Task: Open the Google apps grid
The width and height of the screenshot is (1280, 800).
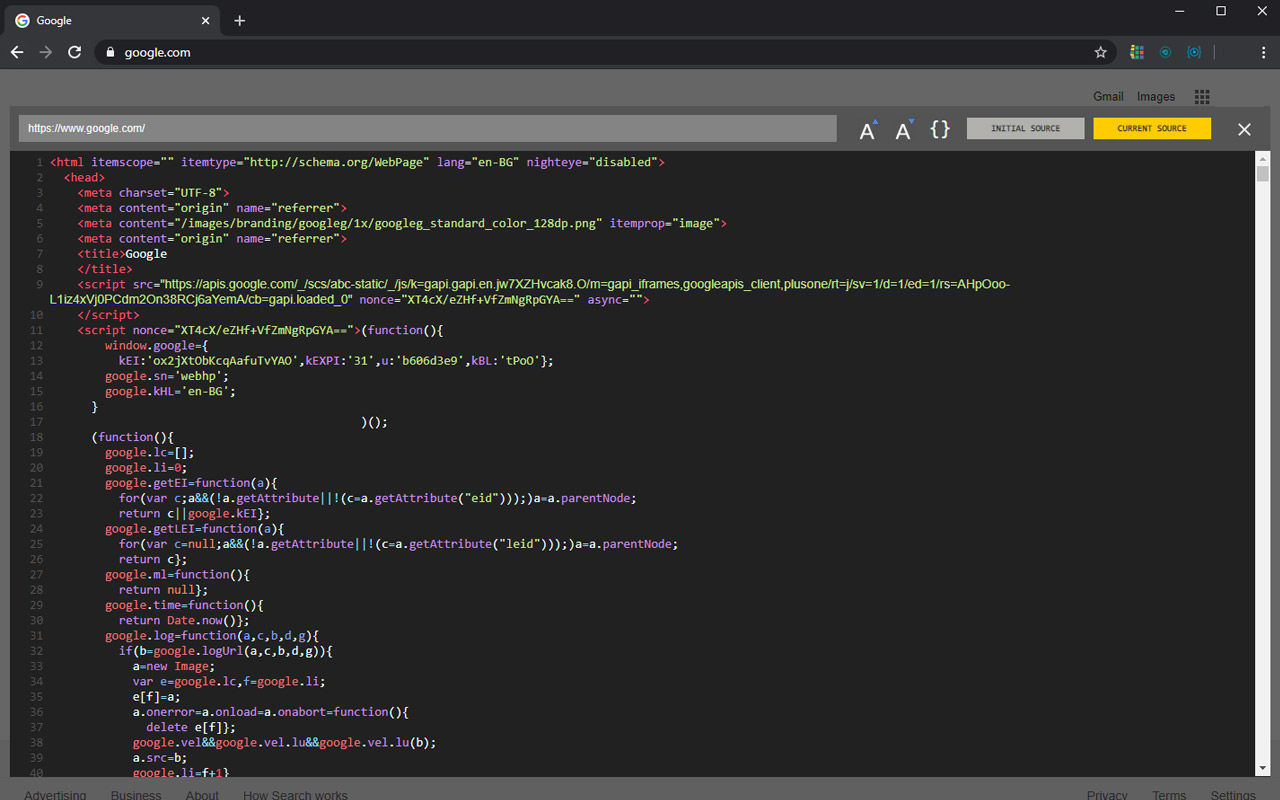Action: pos(1202,96)
